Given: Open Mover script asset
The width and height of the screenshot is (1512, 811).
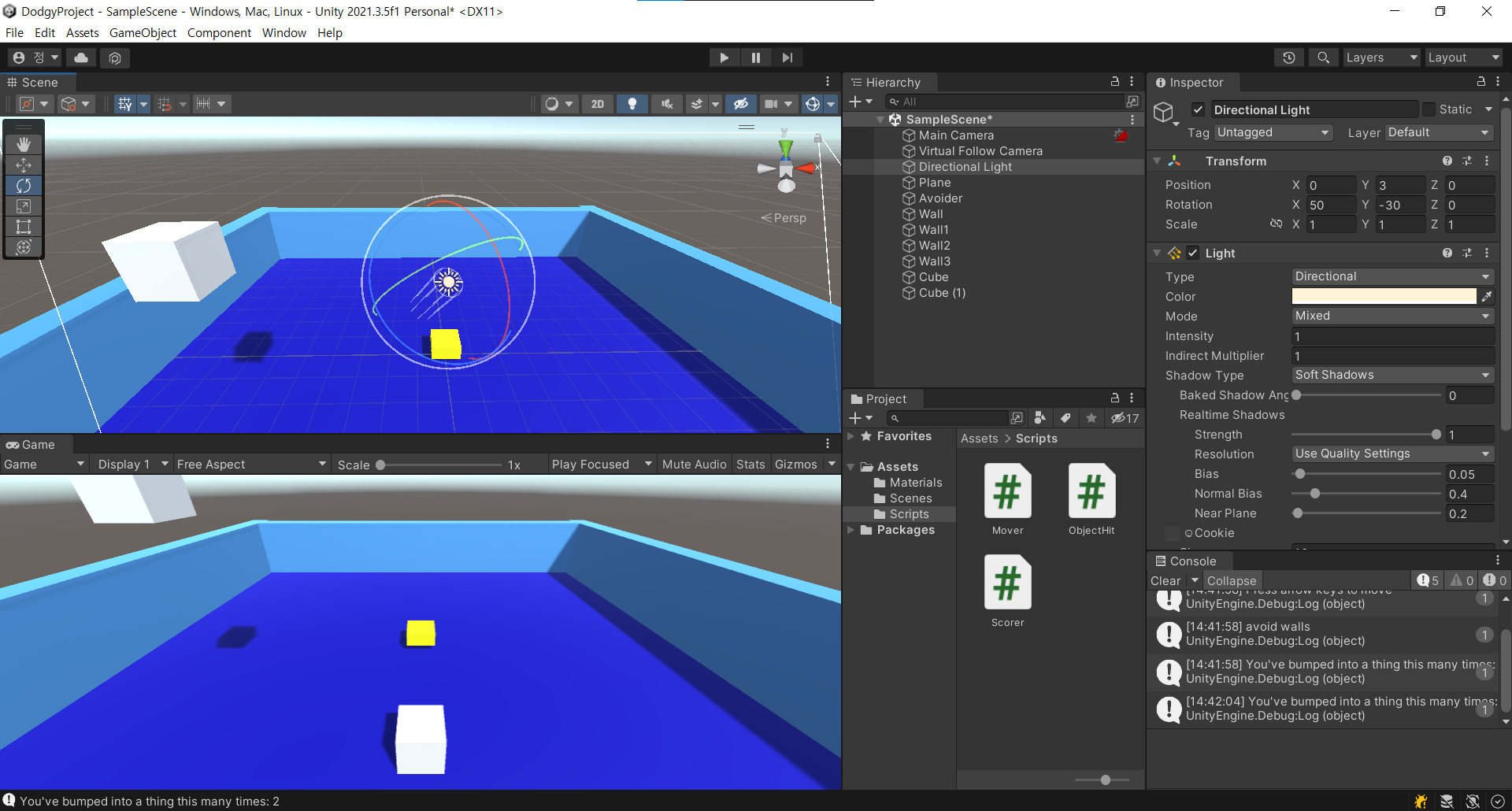Looking at the screenshot, I should tap(1007, 500).
